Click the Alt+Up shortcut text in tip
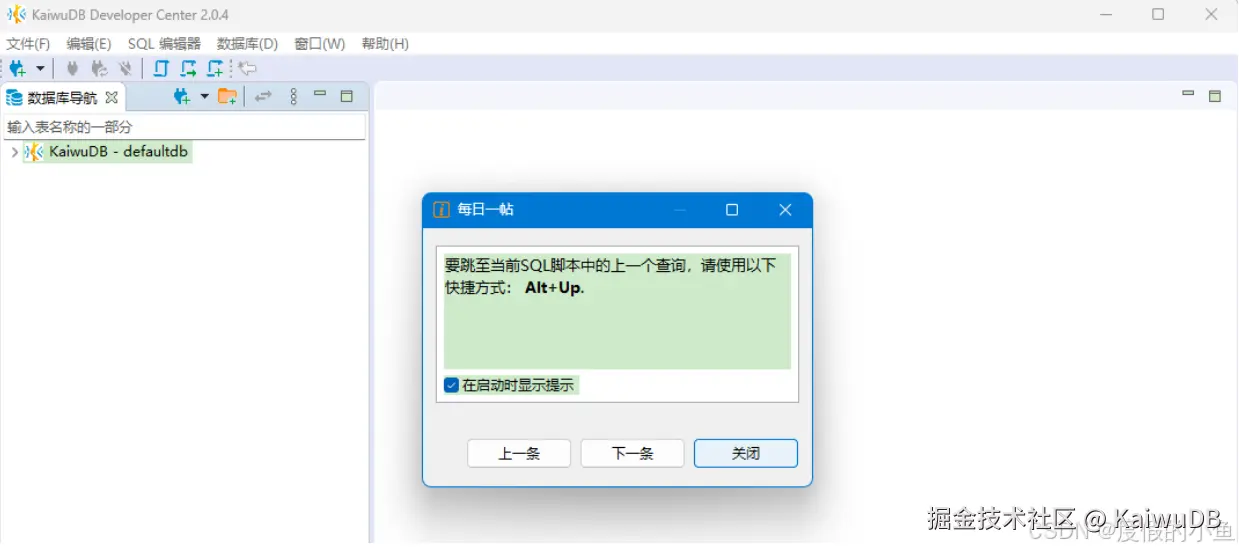1239x550 pixels. pos(554,288)
